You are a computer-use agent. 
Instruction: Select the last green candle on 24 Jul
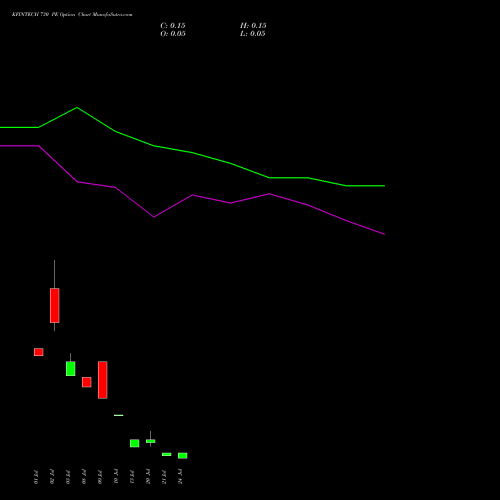183,456
